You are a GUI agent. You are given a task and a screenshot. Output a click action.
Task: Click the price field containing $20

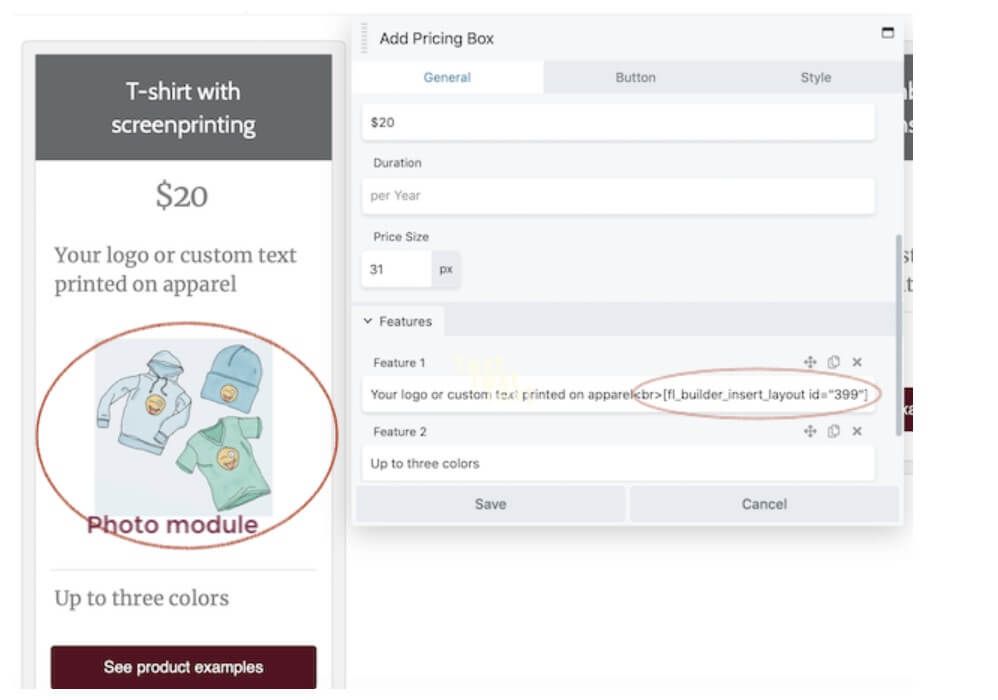tap(618, 121)
